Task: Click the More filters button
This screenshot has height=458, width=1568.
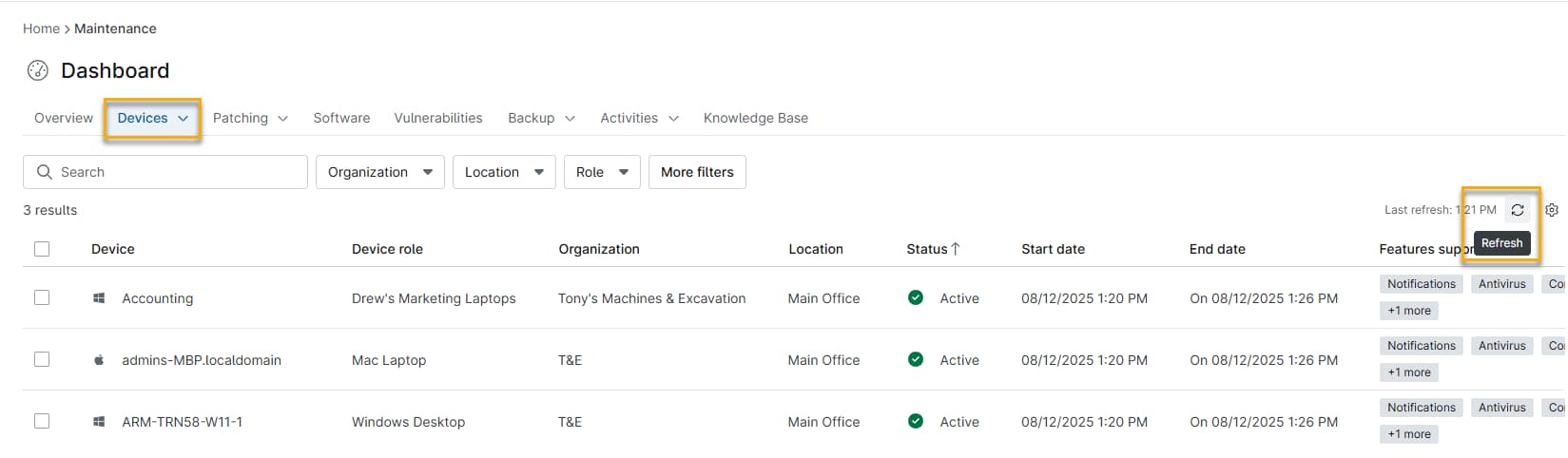Action: pyautogui.click(x=697, y=172)
